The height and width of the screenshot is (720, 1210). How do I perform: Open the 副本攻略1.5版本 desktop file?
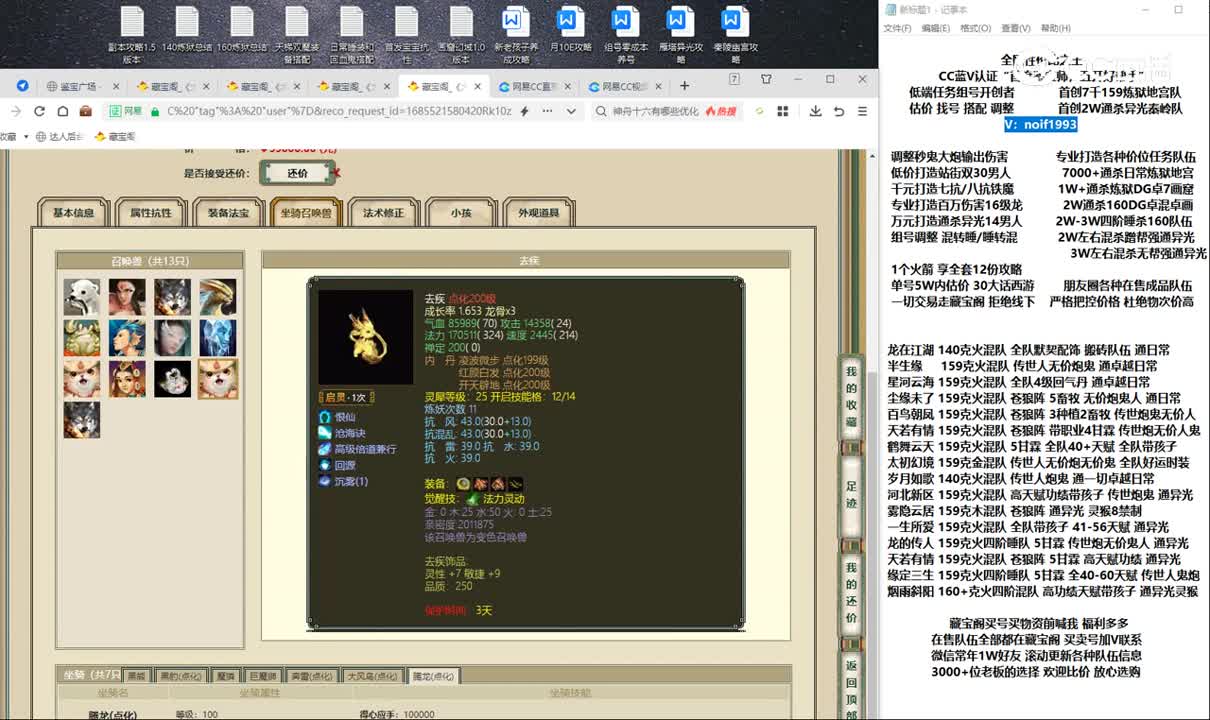tap(132, 35)
